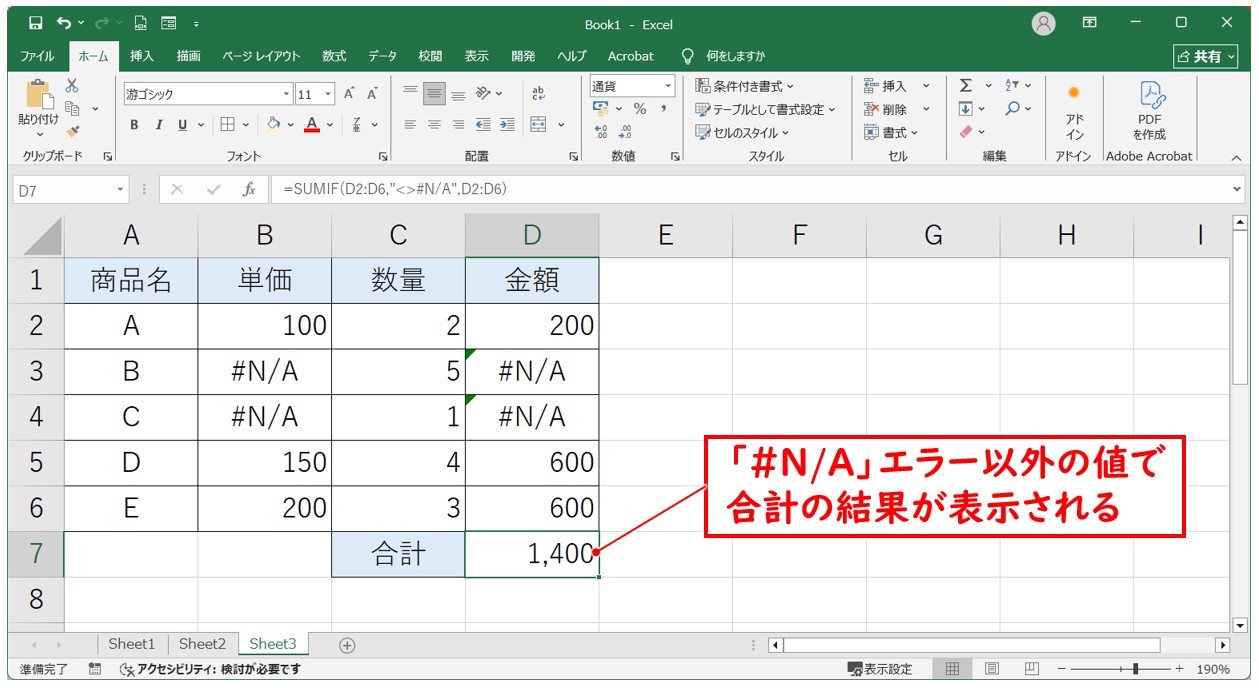Click the Insert Function fx icon

pyautogui.click(x=249, y=190)
